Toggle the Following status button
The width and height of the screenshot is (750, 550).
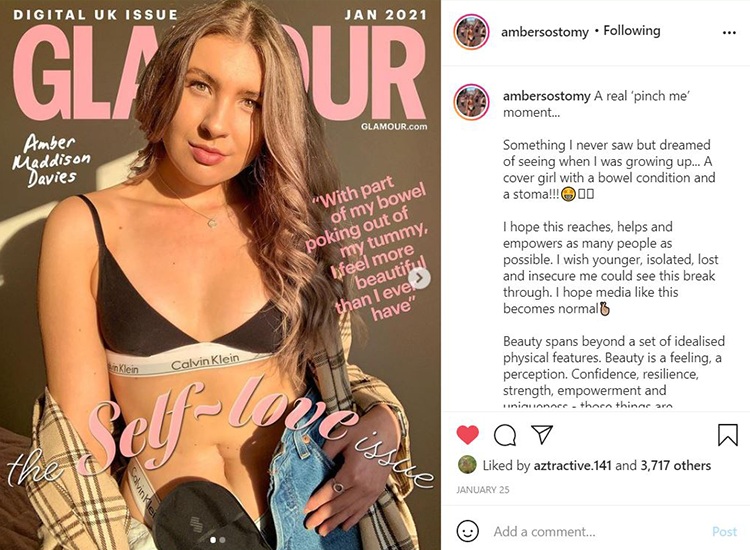coord(631,31)
